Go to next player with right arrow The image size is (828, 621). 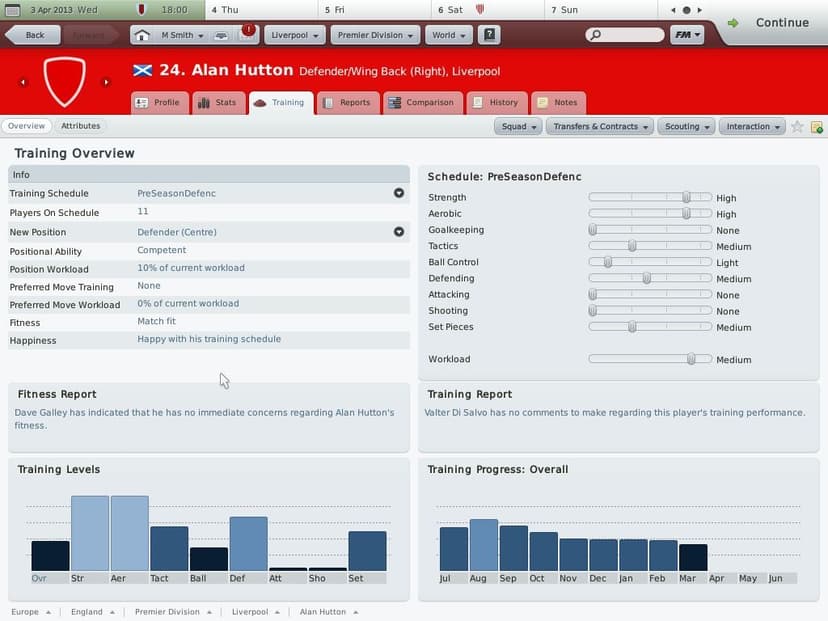pos(106,82)
